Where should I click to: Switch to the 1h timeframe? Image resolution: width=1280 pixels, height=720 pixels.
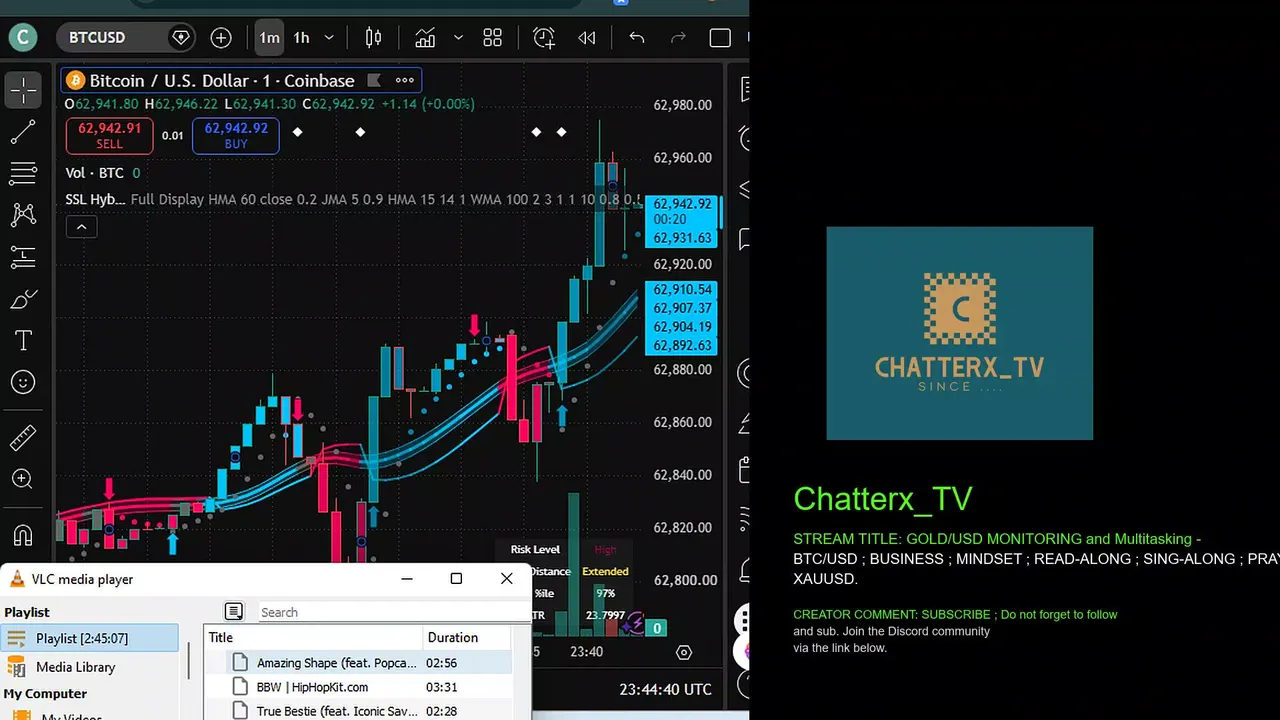[301, 38]
